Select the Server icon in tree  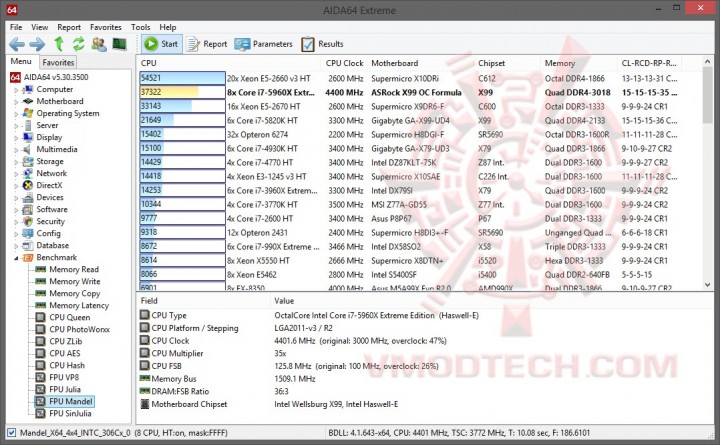point(28,125)
